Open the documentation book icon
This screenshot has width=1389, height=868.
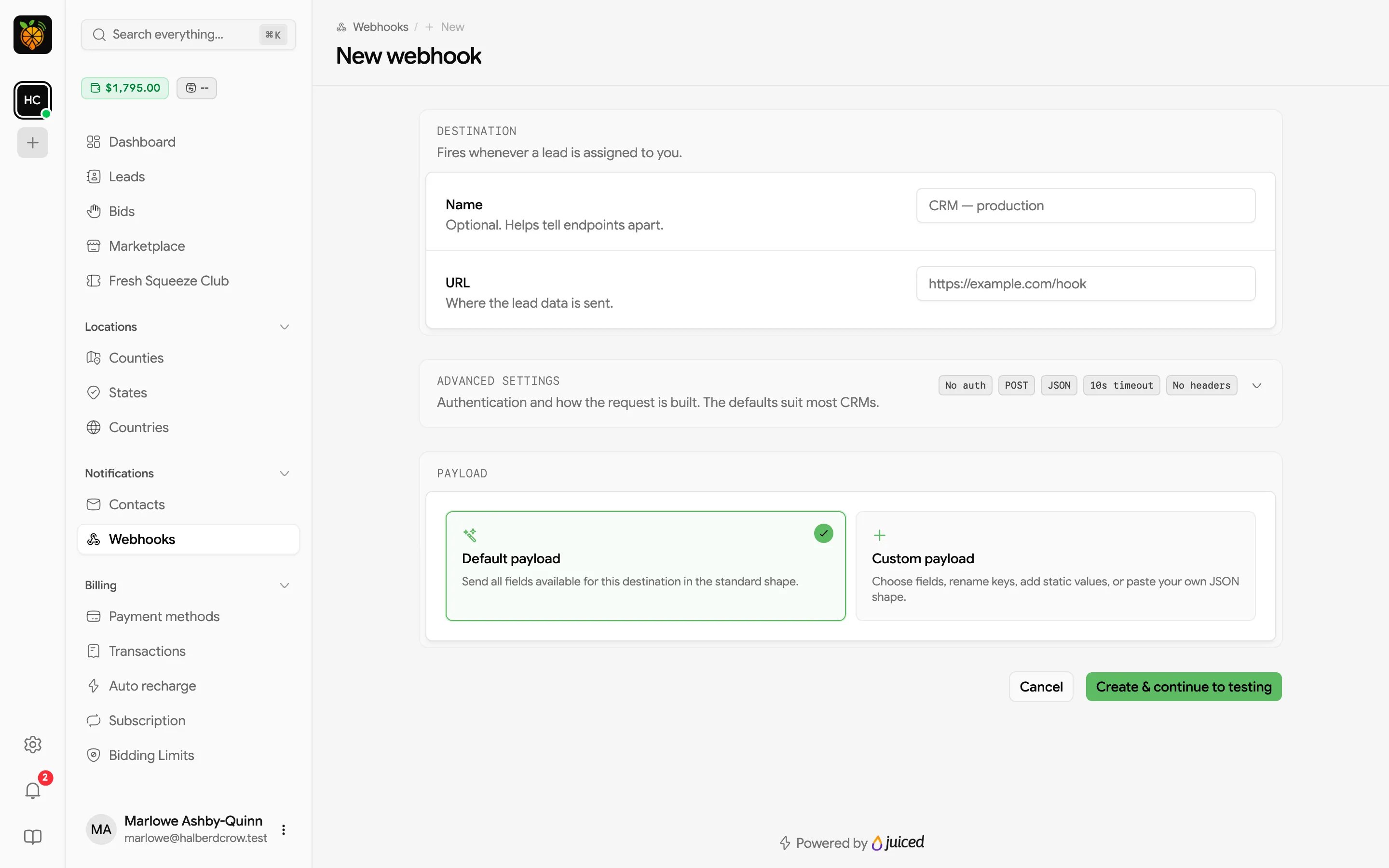tap(33, 837)
